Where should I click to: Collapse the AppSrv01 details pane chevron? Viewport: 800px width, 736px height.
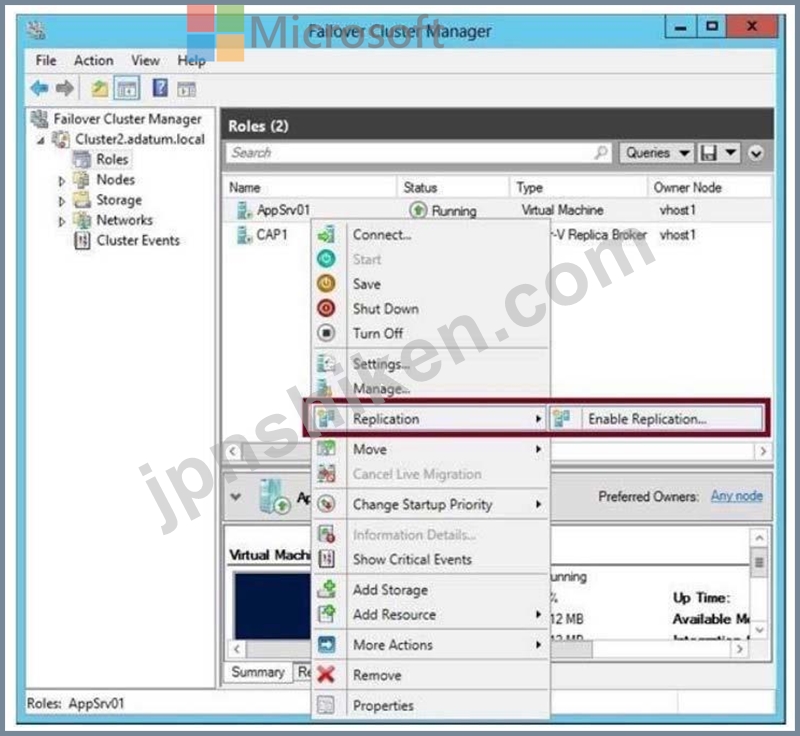coord(236,496)
